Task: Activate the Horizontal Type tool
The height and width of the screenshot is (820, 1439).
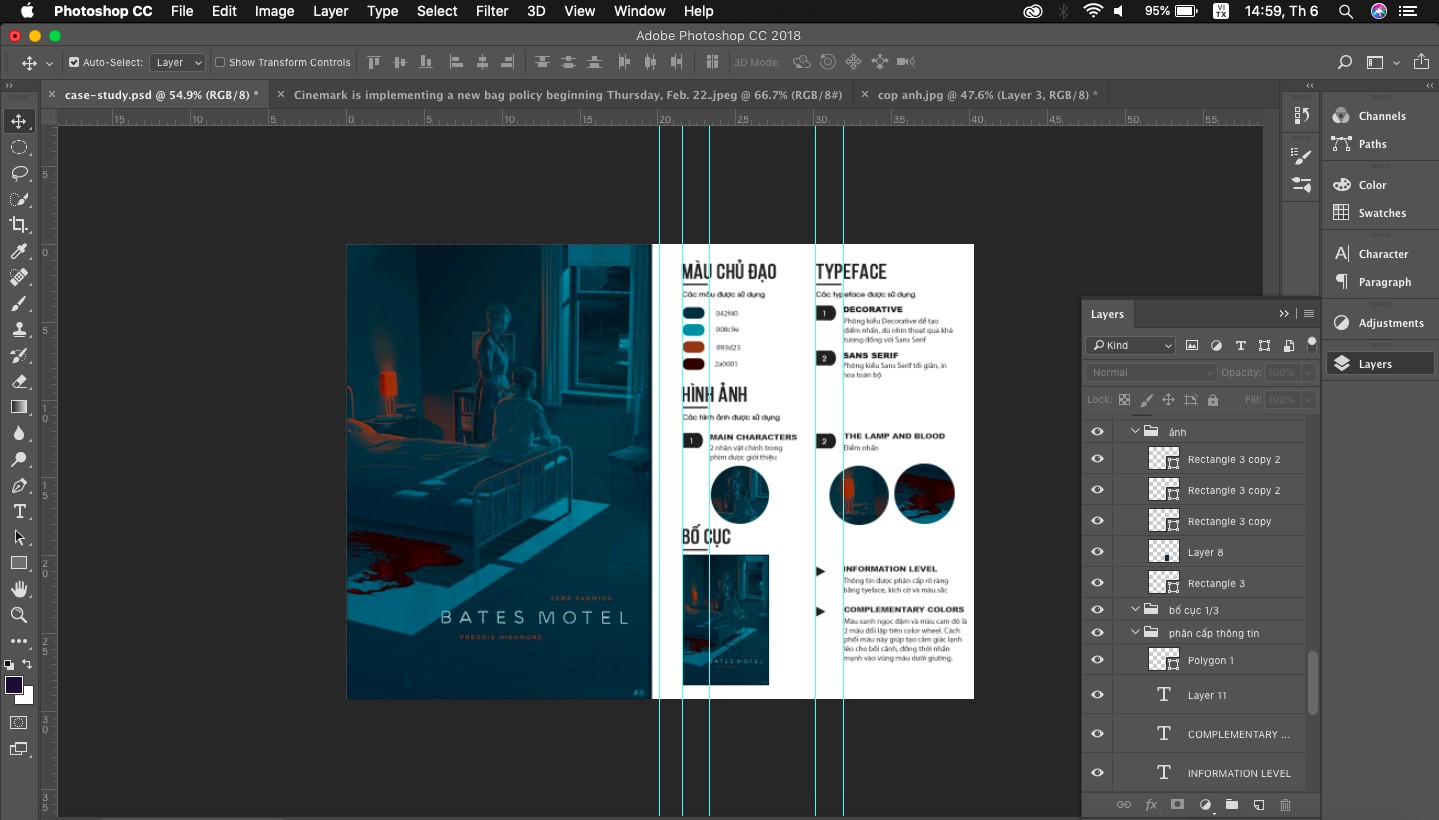Action: (x=19, y=511)
